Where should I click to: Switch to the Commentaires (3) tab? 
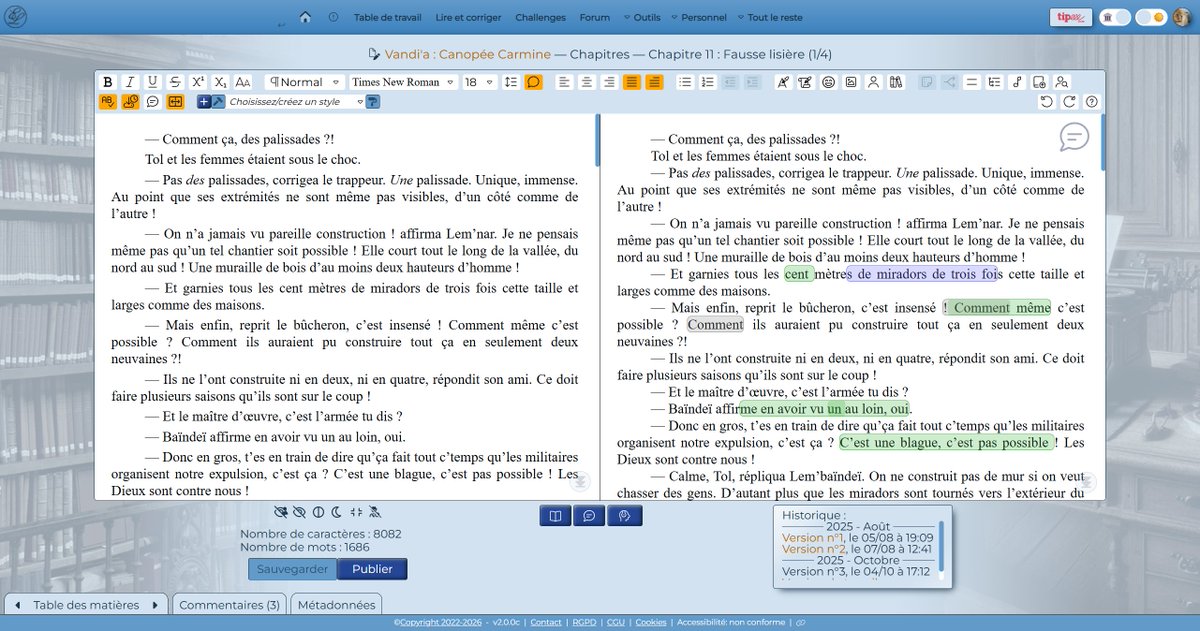click(229, 604)
